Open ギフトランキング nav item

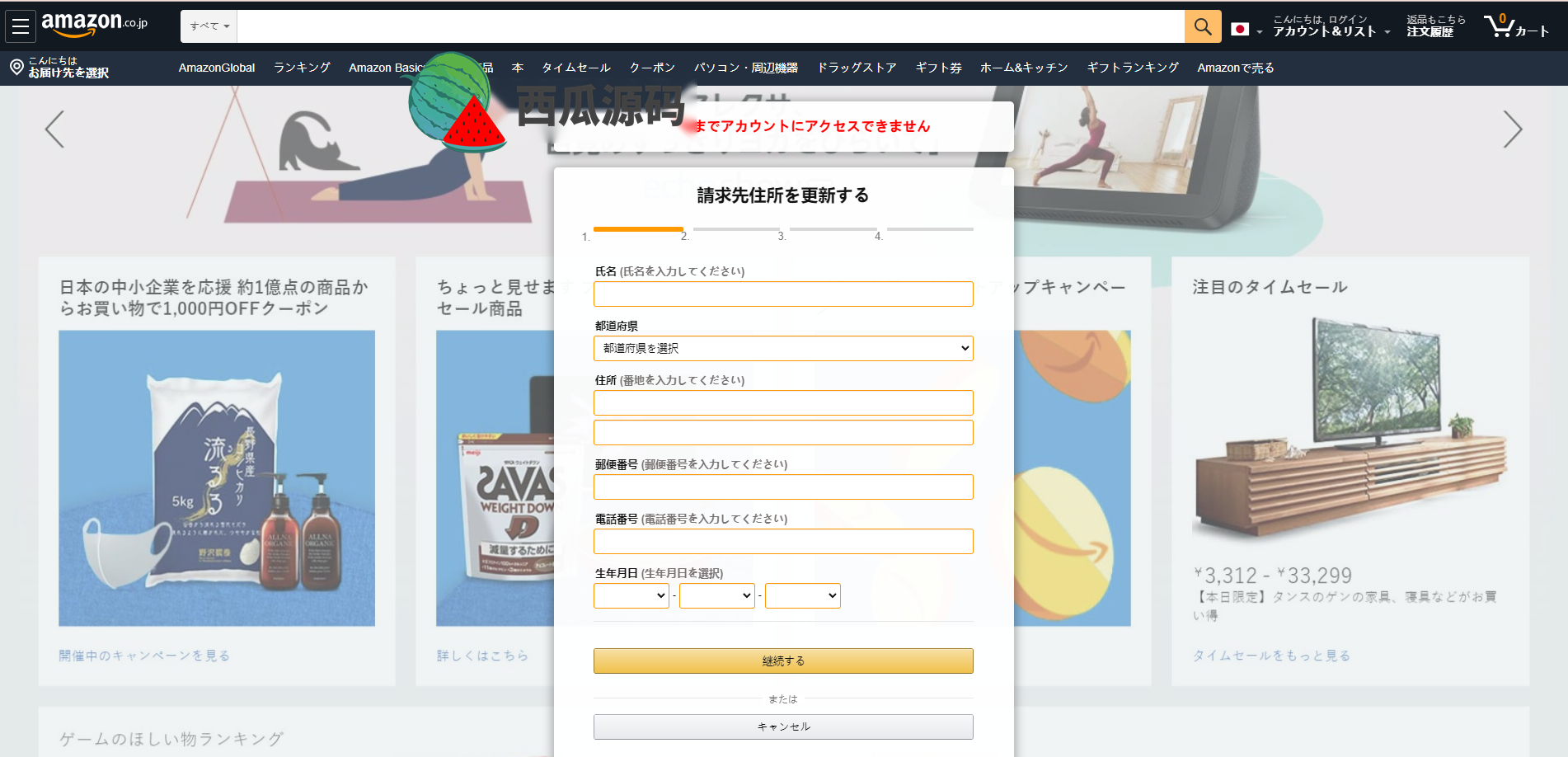pos(1133,68)
